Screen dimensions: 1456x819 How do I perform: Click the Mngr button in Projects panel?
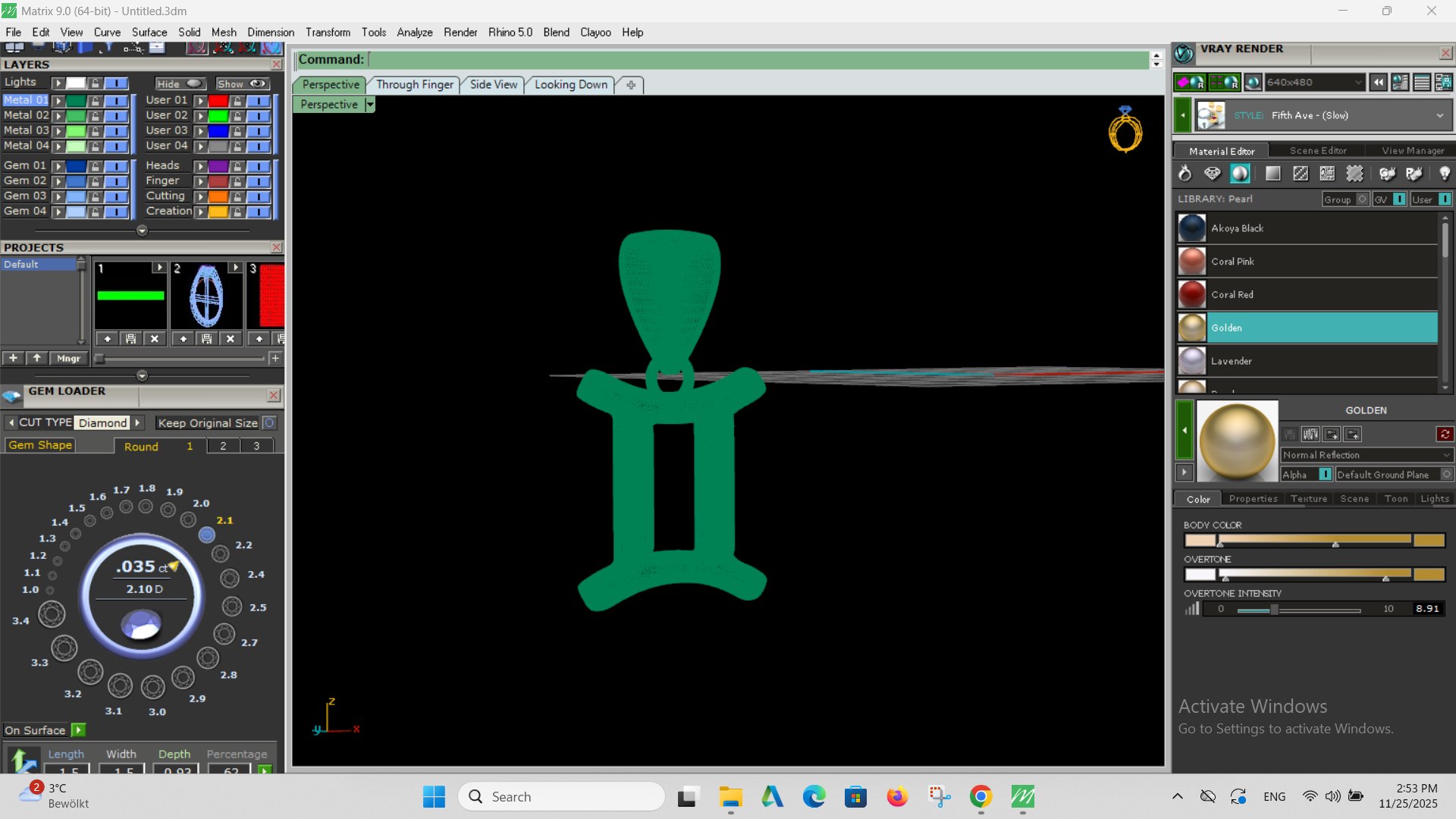68,359
